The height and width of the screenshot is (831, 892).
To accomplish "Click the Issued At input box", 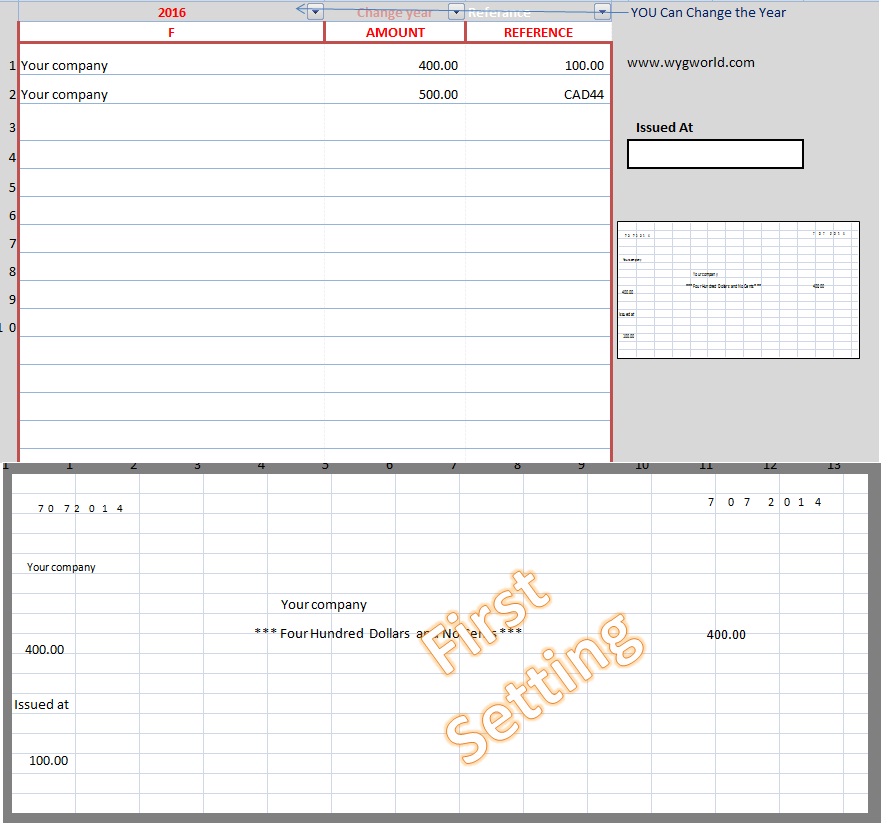I will [714, 153].
